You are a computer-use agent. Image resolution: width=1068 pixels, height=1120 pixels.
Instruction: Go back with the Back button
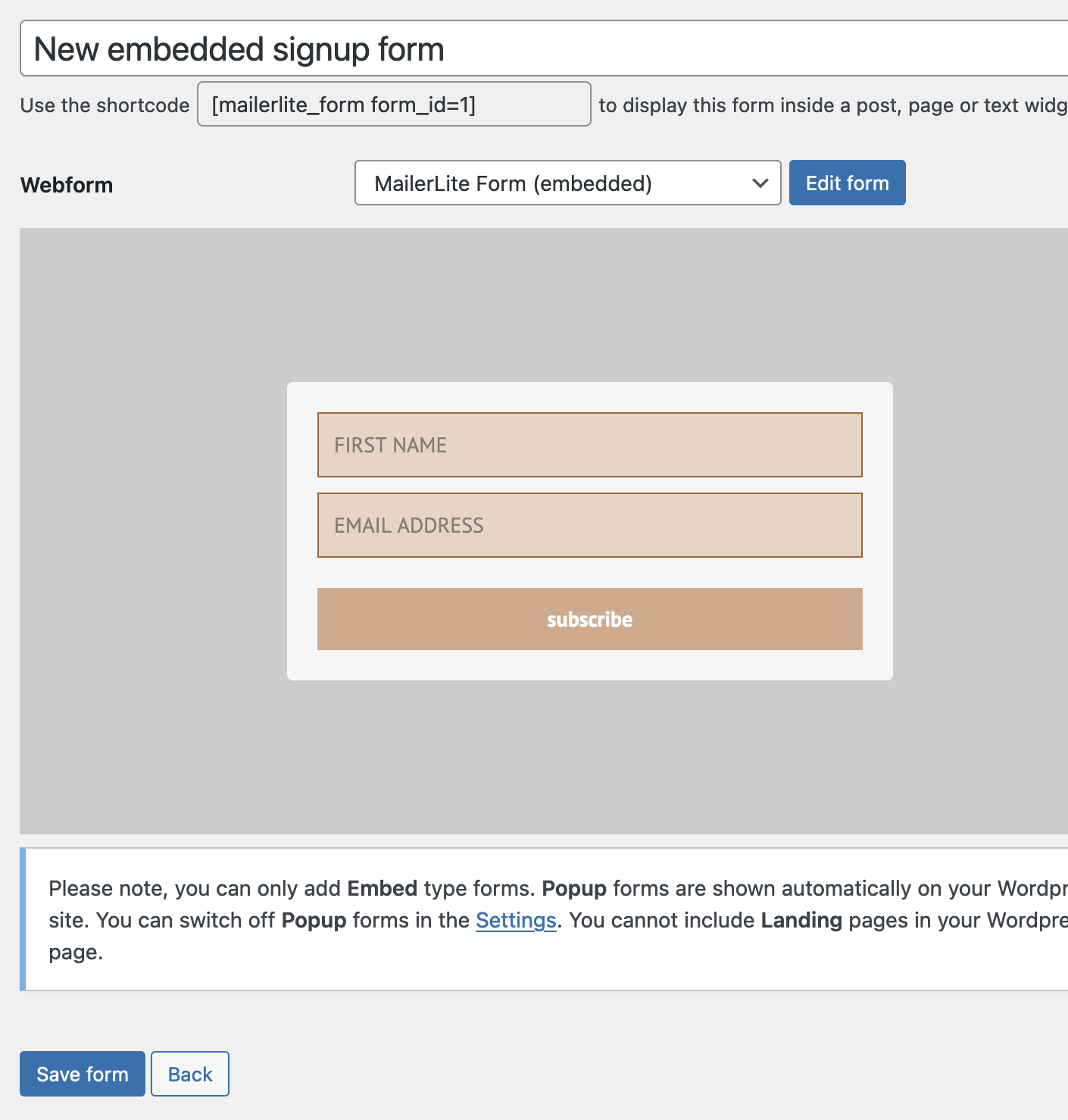tap(190, 1074)
